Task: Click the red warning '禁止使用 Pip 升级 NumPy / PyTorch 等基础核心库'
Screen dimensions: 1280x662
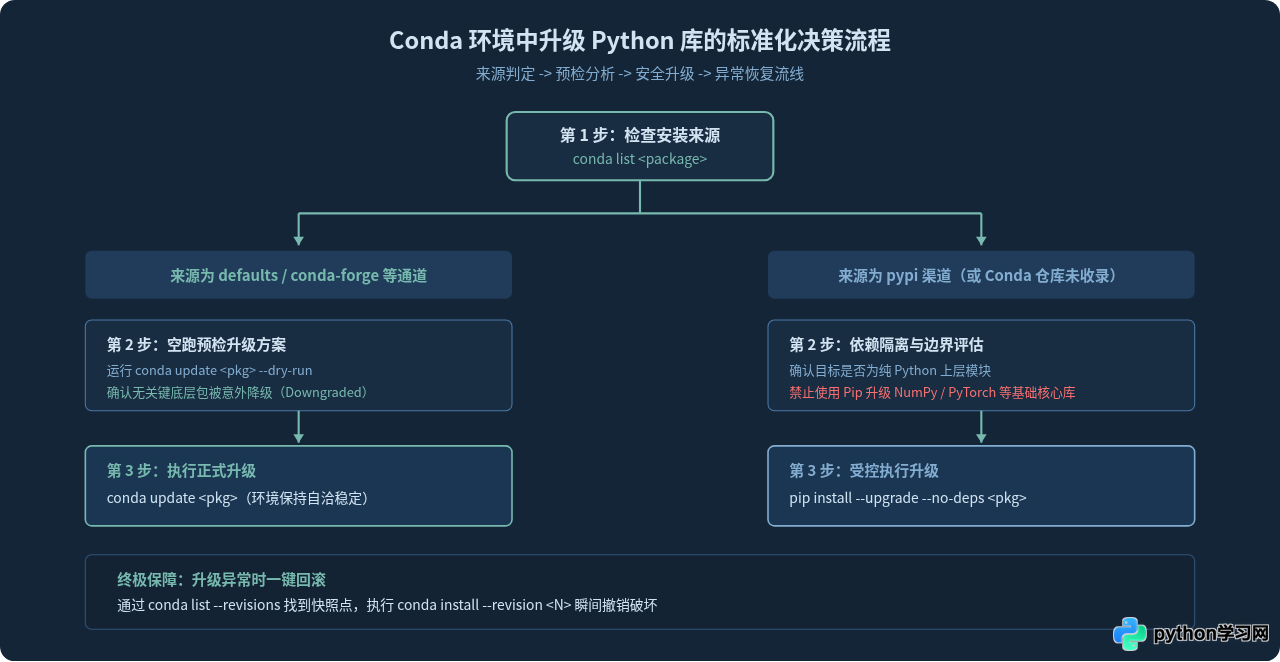Action: (x=932, y=392)
